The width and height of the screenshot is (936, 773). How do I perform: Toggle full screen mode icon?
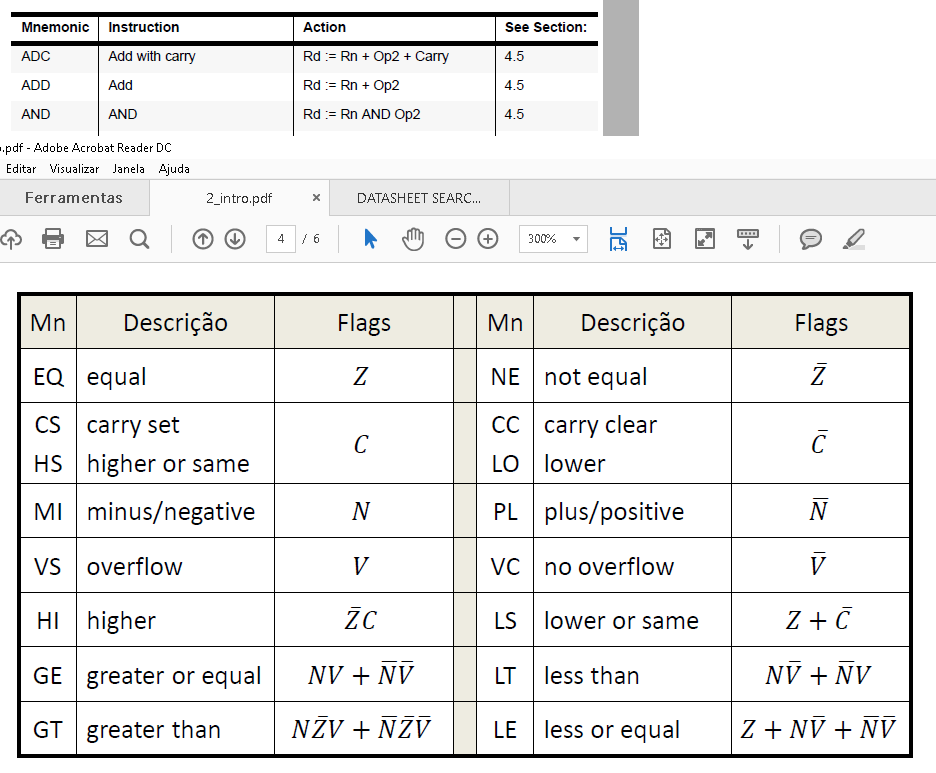[x=705, y=239]
